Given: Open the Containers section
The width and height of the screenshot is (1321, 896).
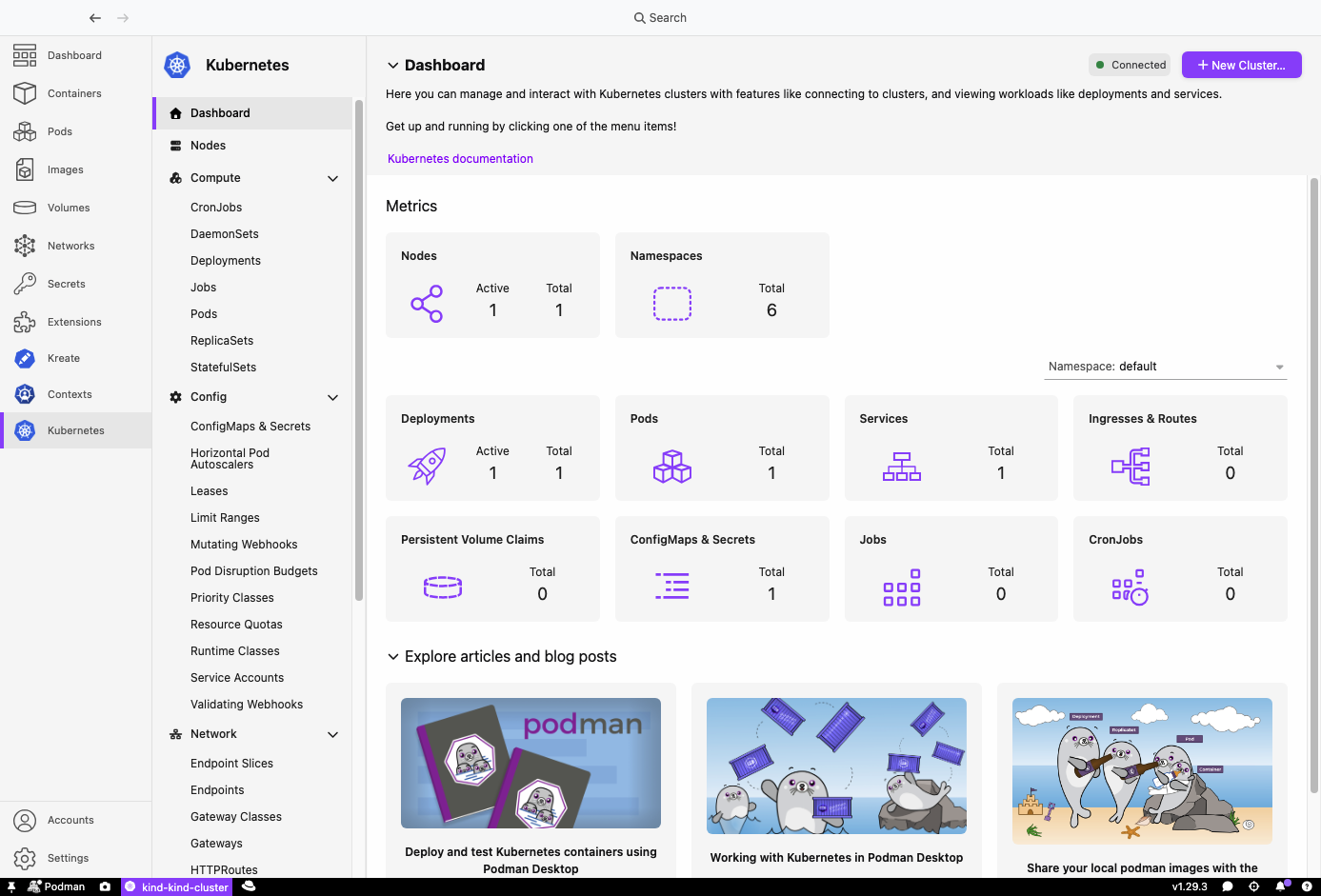Looking at the screenshot, I should coord(75,93).
